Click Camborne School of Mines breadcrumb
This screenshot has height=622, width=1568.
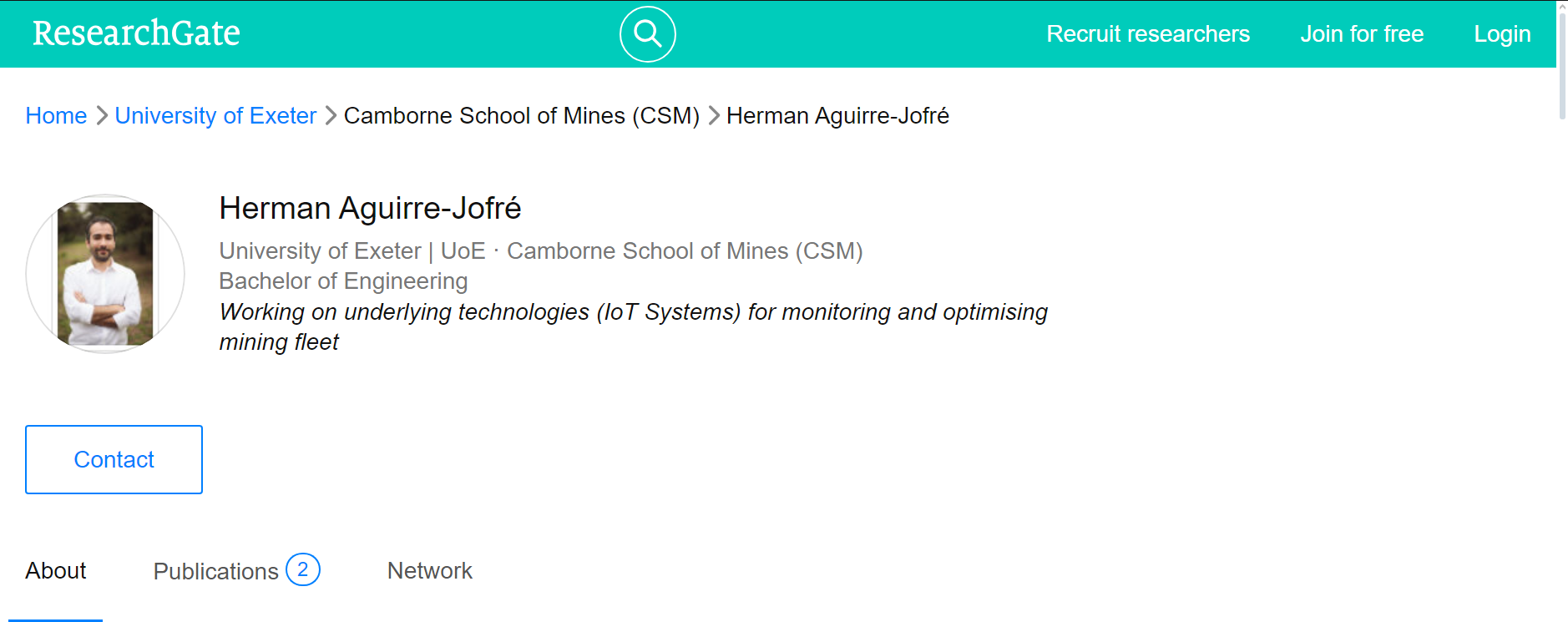pos(522,115)
